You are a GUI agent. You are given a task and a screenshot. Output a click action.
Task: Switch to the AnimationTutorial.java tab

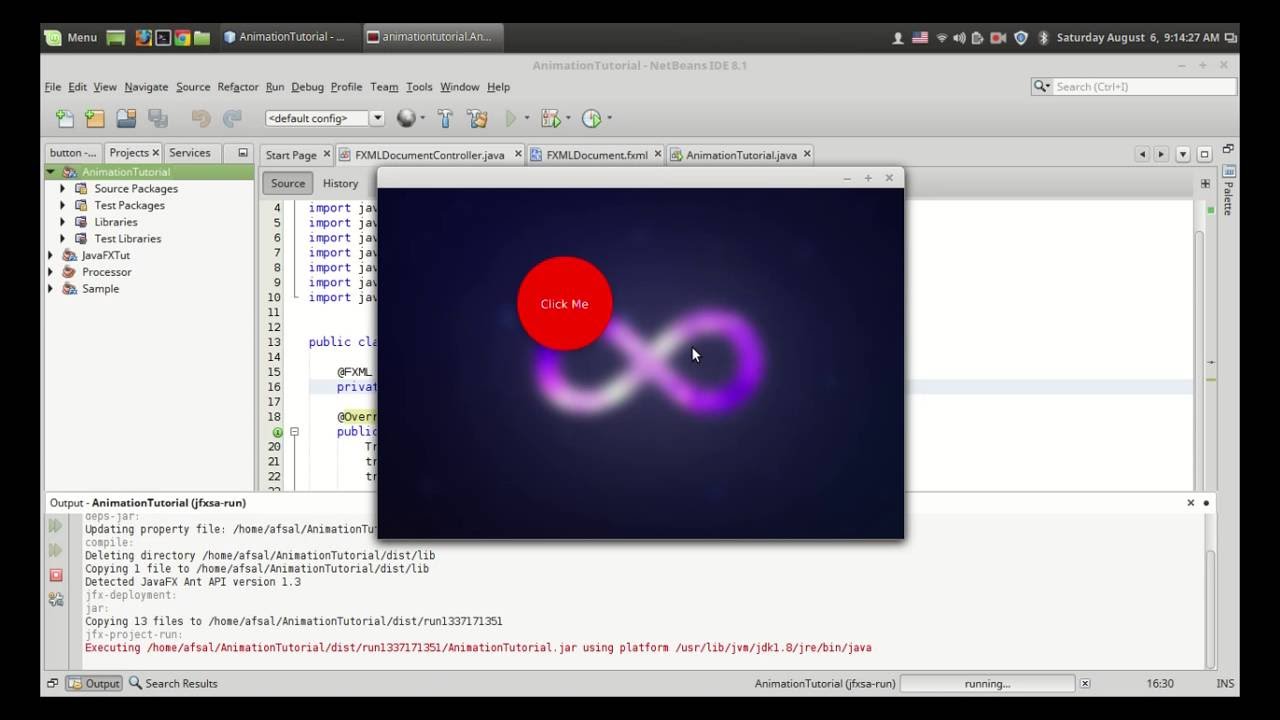click(741, 155)
